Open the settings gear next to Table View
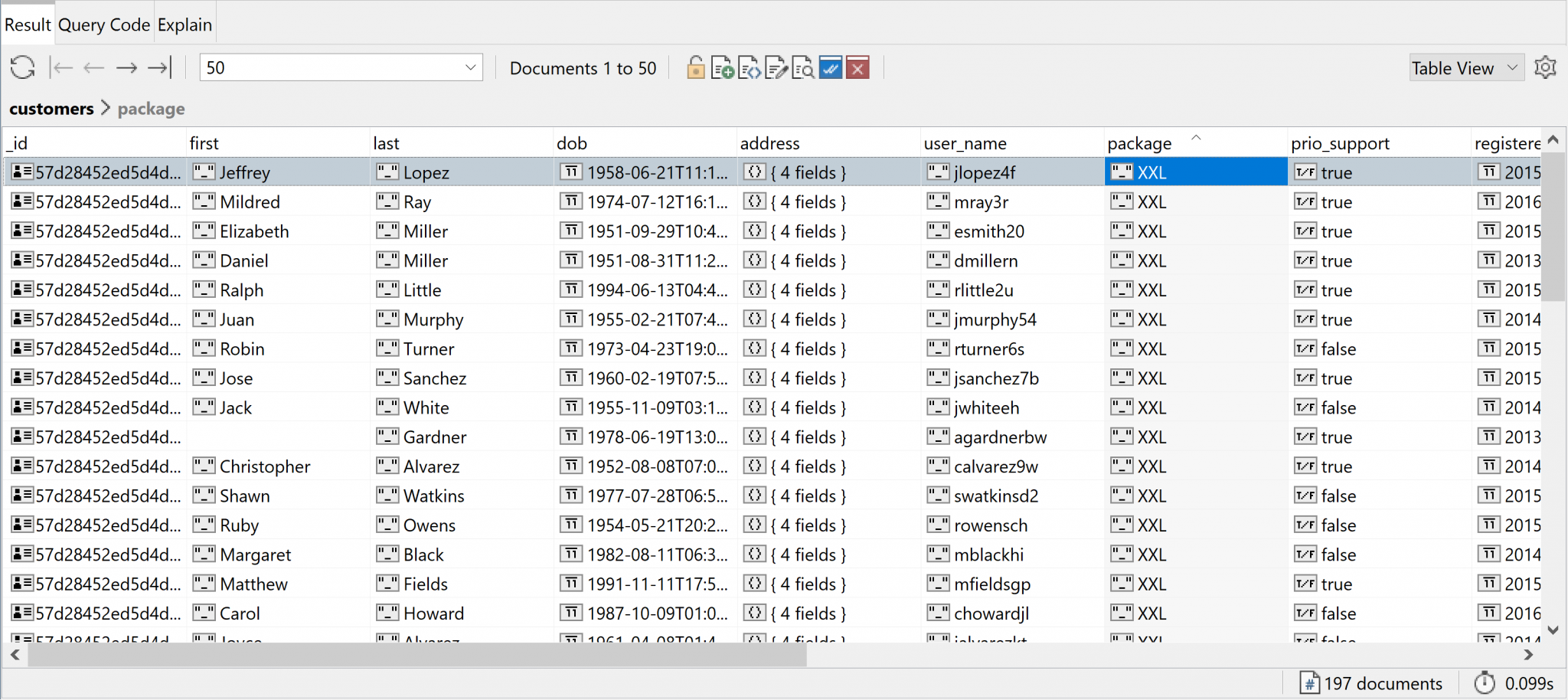The image size is (1568, 700). point(1545,68)
